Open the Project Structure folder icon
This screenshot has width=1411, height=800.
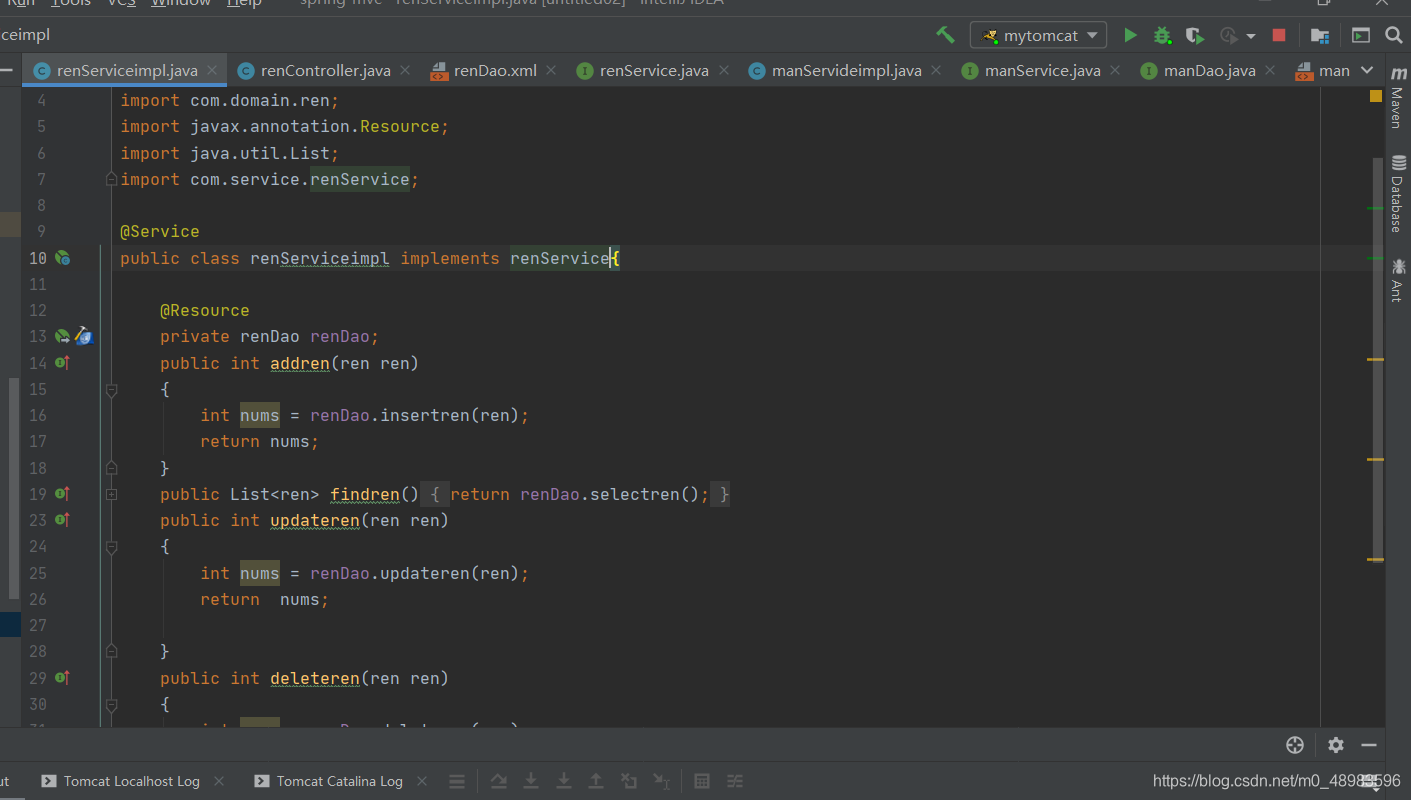[1320, 35]
